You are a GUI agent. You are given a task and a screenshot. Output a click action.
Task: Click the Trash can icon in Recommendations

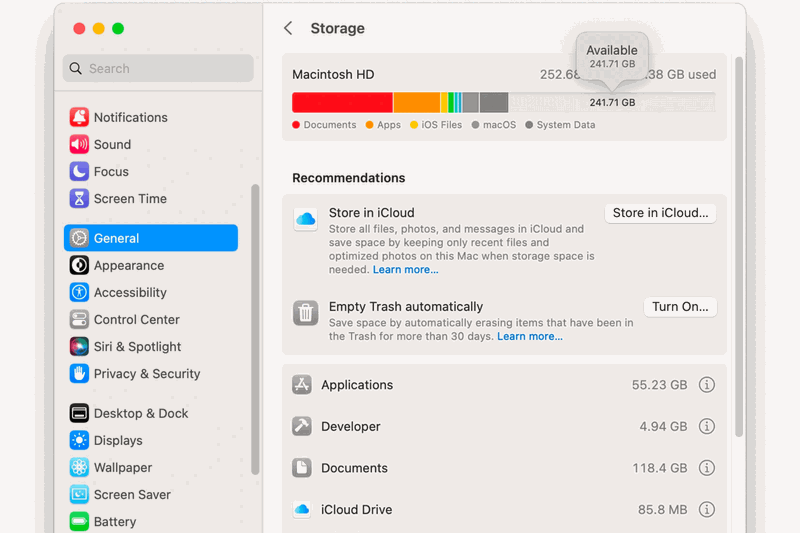[306, 313]
